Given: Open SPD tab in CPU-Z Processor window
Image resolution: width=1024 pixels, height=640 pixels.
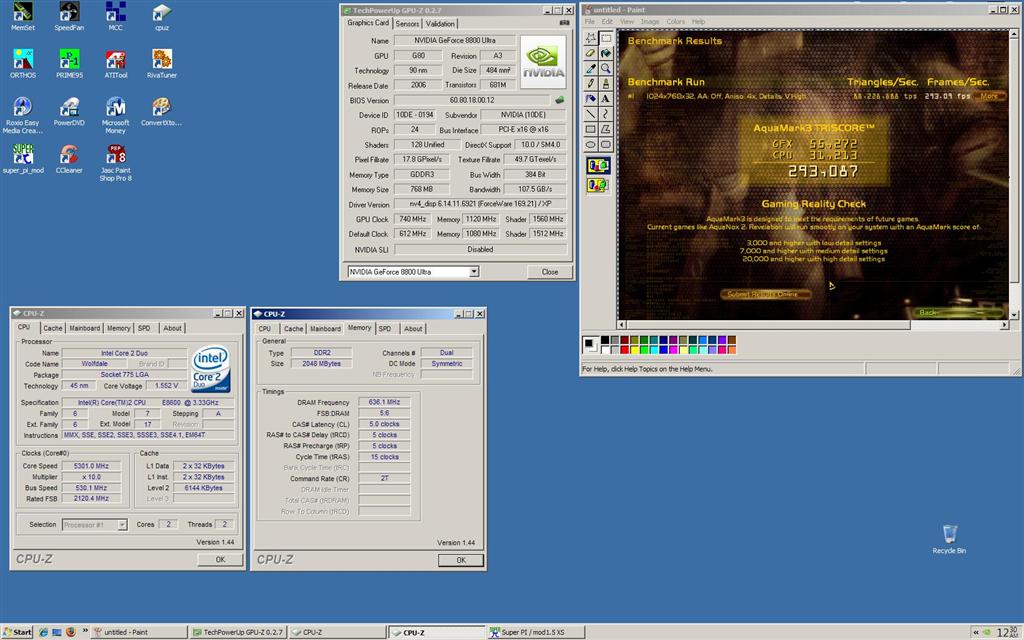Looking at the screenshot, I should coord(144,328).
